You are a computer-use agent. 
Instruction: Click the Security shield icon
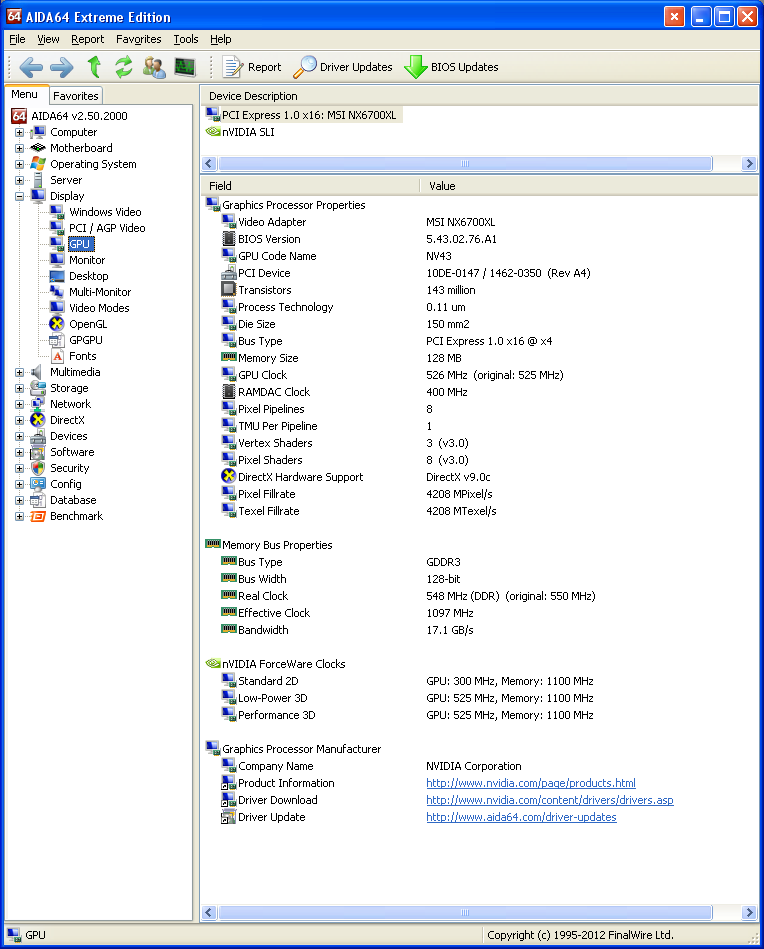tap(38, 468)
